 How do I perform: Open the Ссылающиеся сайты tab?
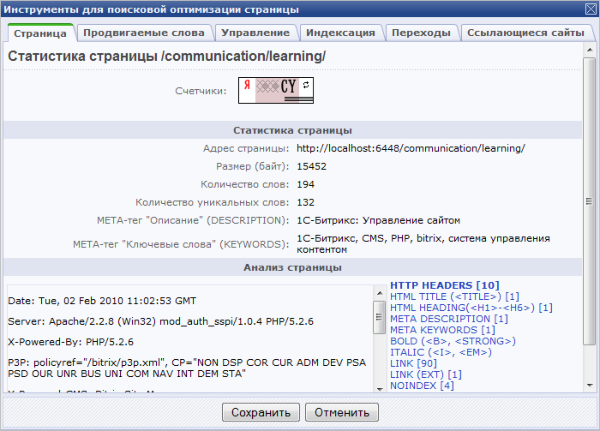[x=526, y=33]
